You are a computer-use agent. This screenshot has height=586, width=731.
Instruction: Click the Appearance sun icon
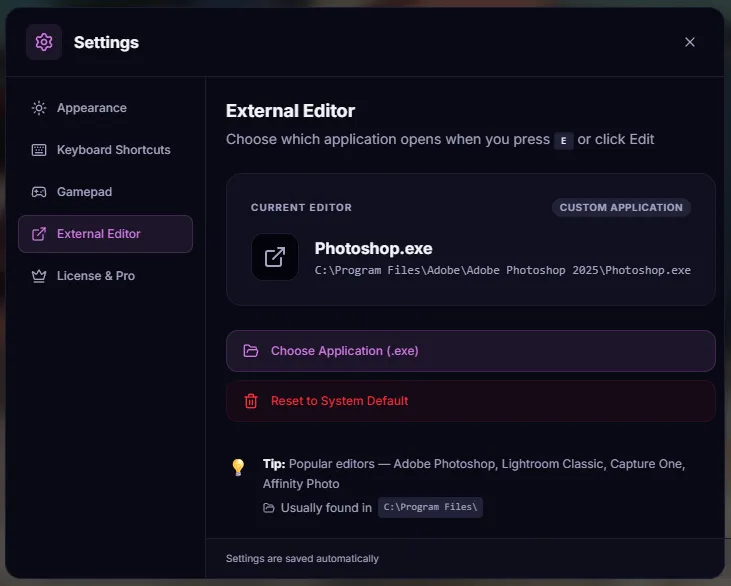(x=39, y=108)
